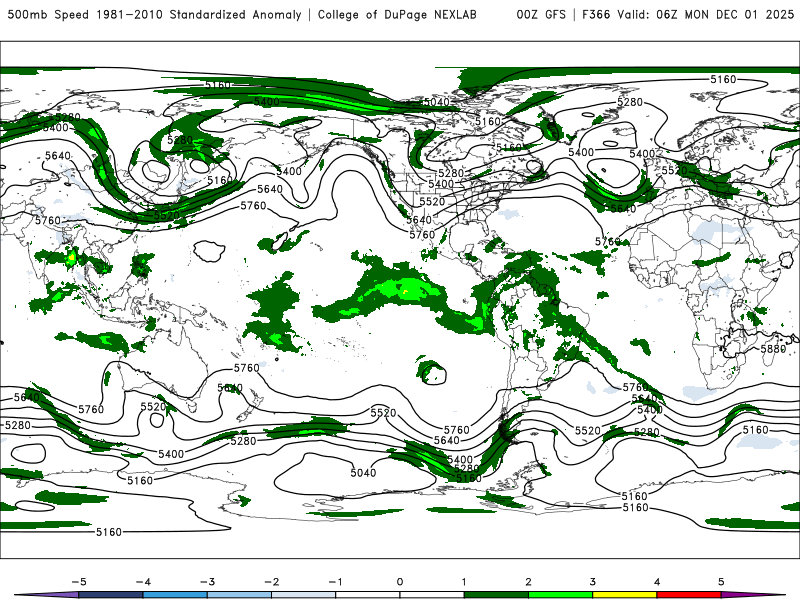This screenshot has height=600, width=800.
Task: Click the pale blue -2 to -1 colorbar segment
Action: tap(304, 595)
